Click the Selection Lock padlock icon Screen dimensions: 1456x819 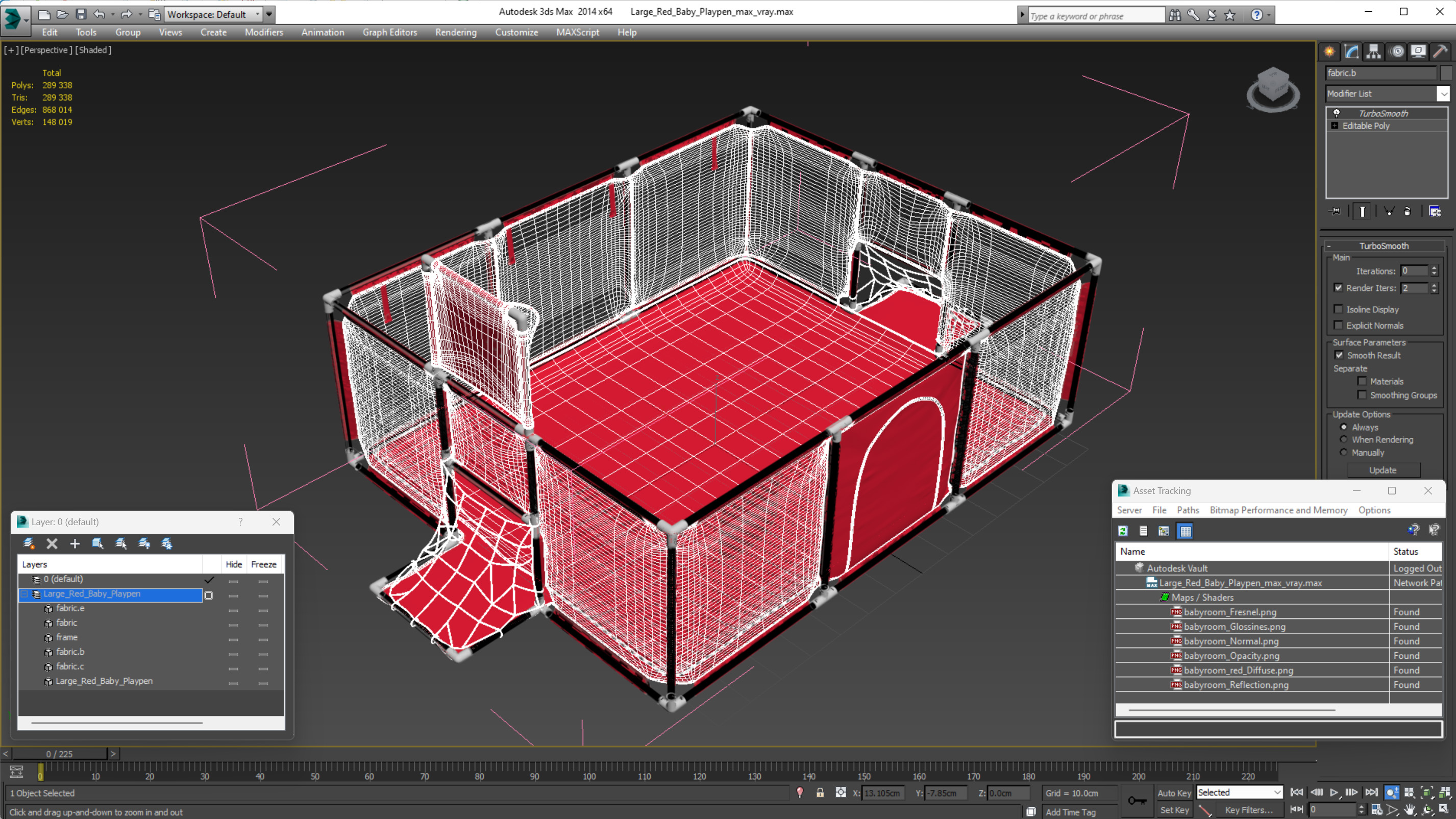[820, 792]
